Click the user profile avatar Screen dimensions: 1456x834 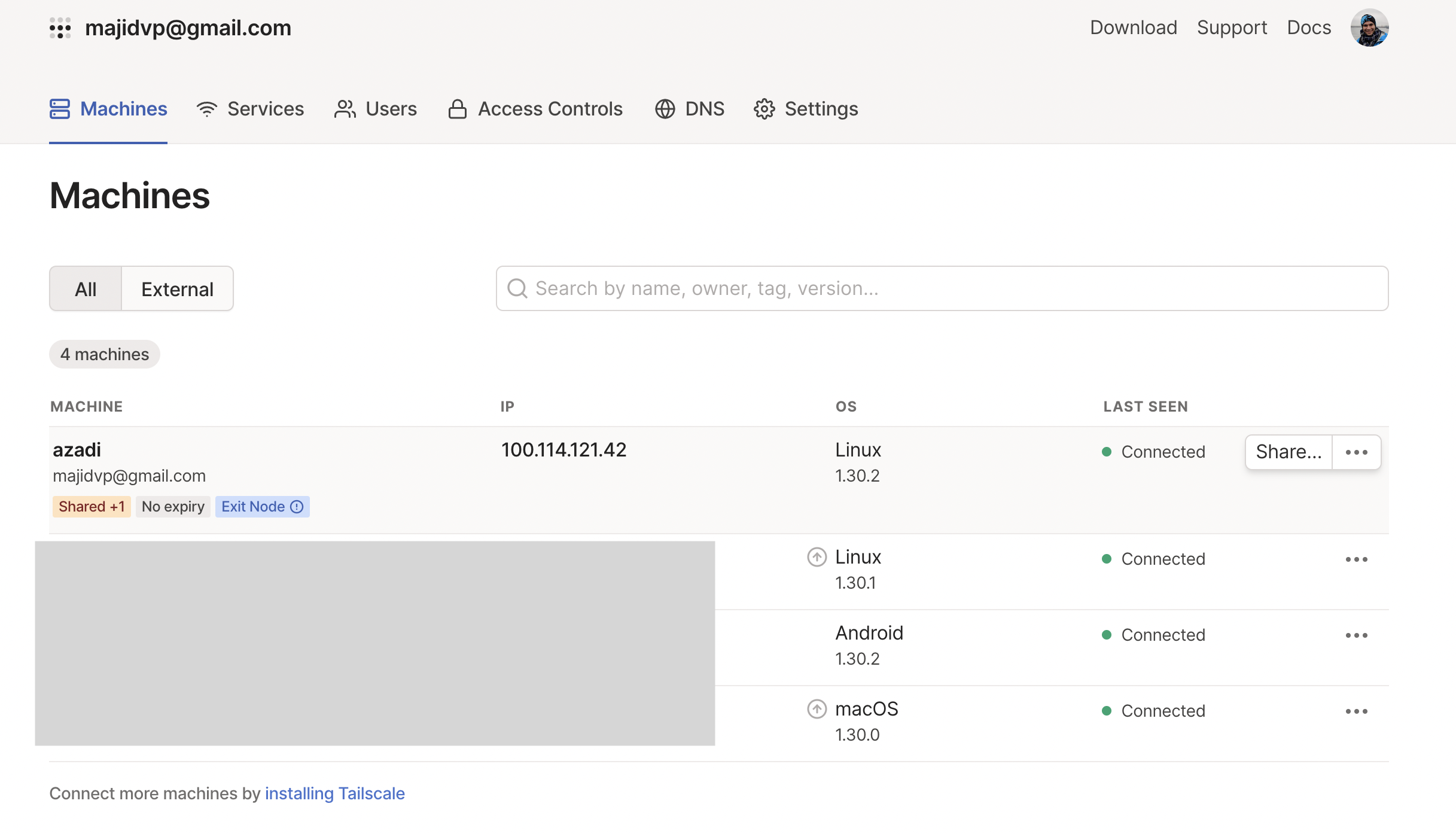click(x=1369, y=28)
